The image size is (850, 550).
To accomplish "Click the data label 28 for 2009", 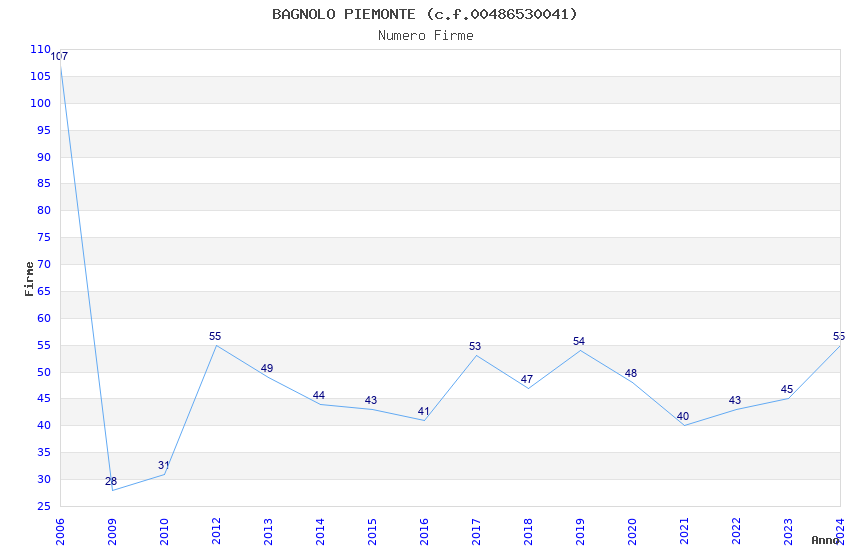I will [x=111, y=481].
